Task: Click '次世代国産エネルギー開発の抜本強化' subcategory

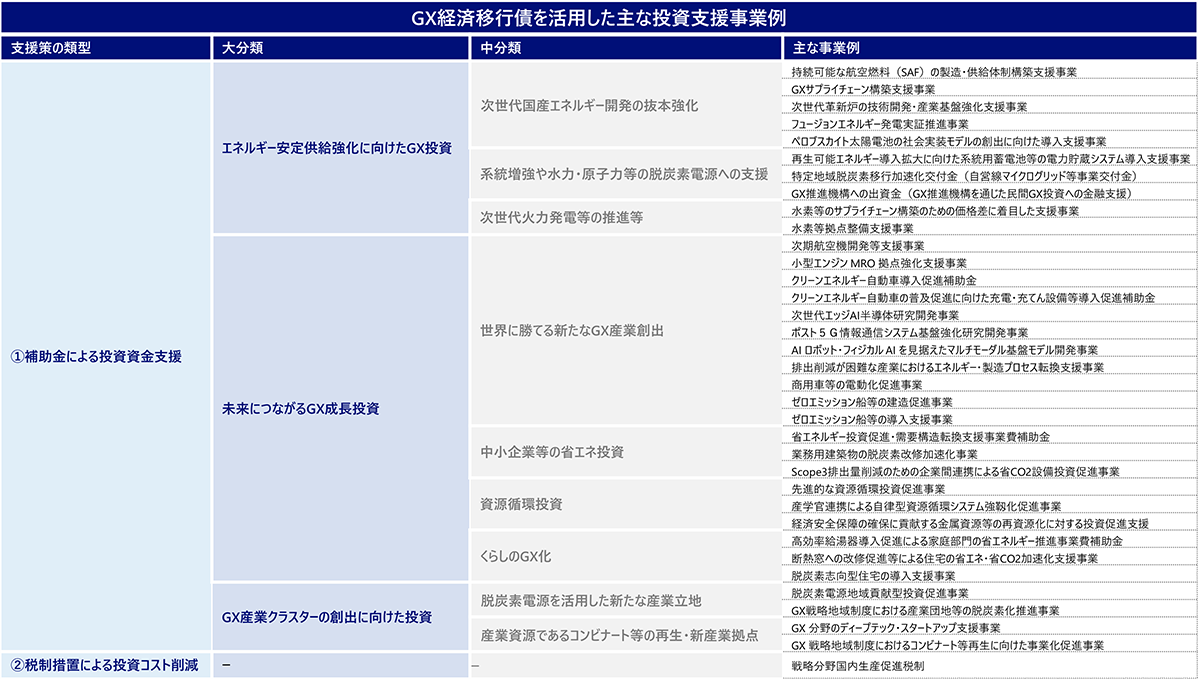Action: point(589,105)
